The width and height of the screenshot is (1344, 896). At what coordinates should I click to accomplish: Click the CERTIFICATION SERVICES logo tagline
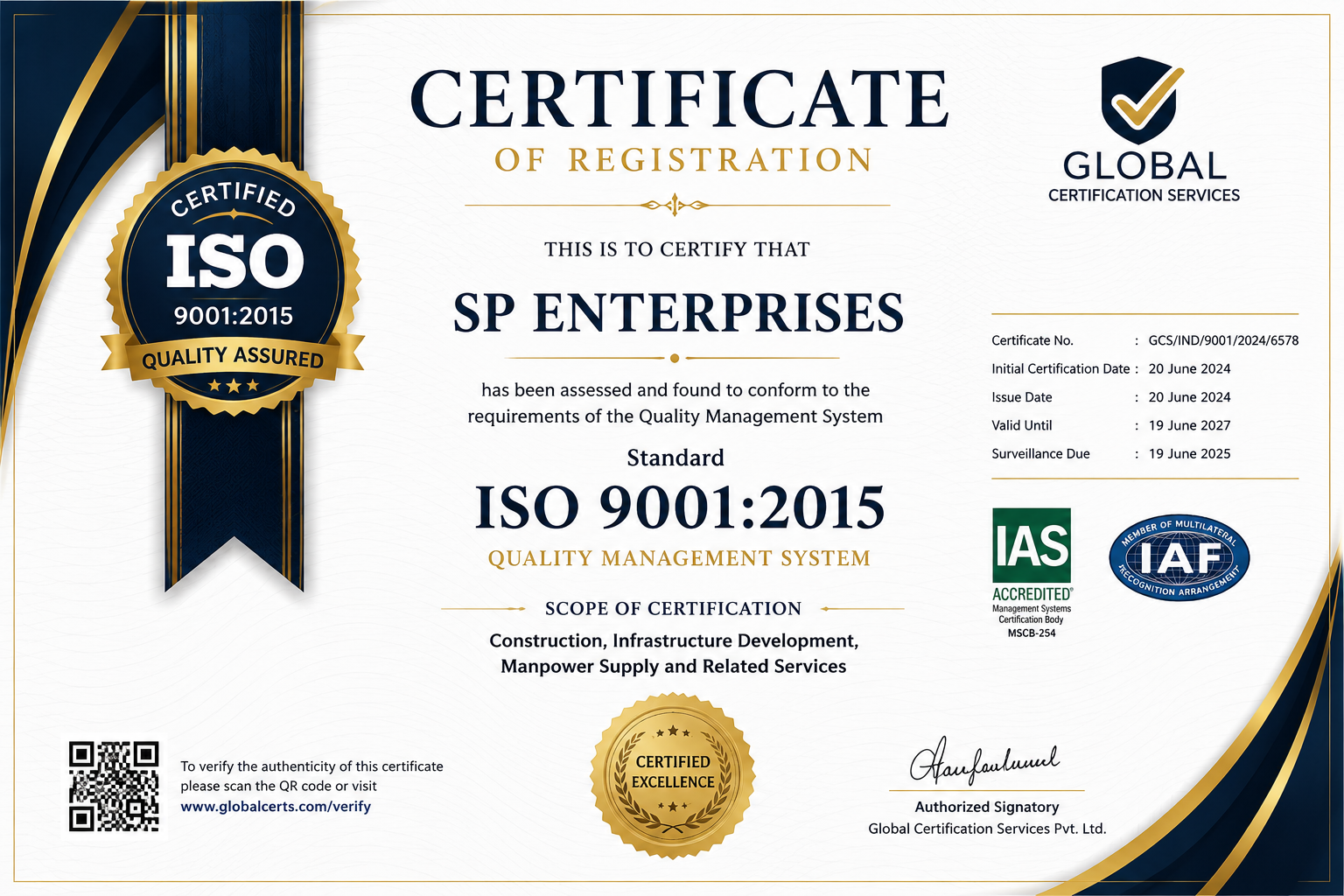(x=1144, y=195)
